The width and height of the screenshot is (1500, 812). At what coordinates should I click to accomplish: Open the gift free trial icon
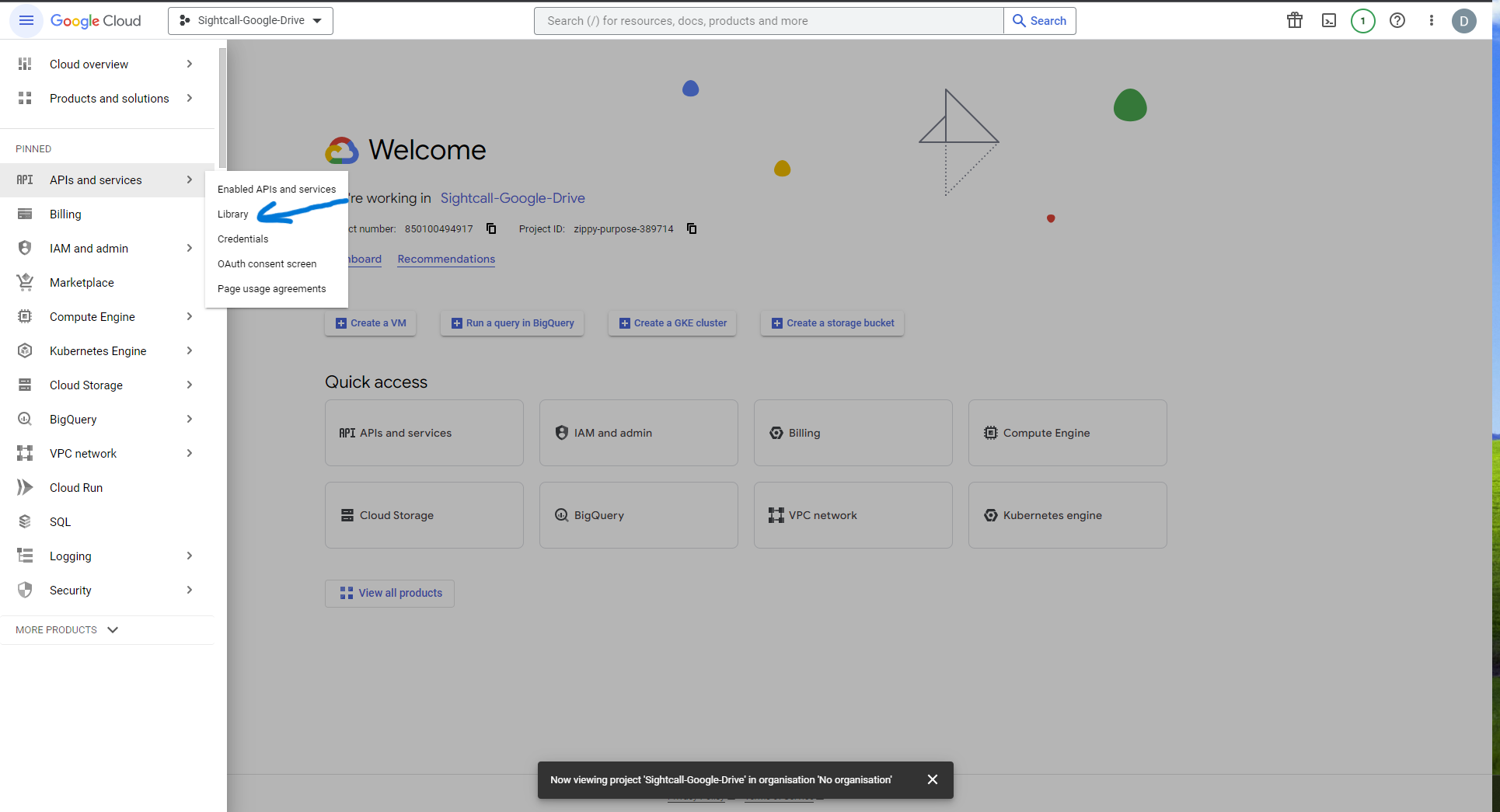[1295, 21]
